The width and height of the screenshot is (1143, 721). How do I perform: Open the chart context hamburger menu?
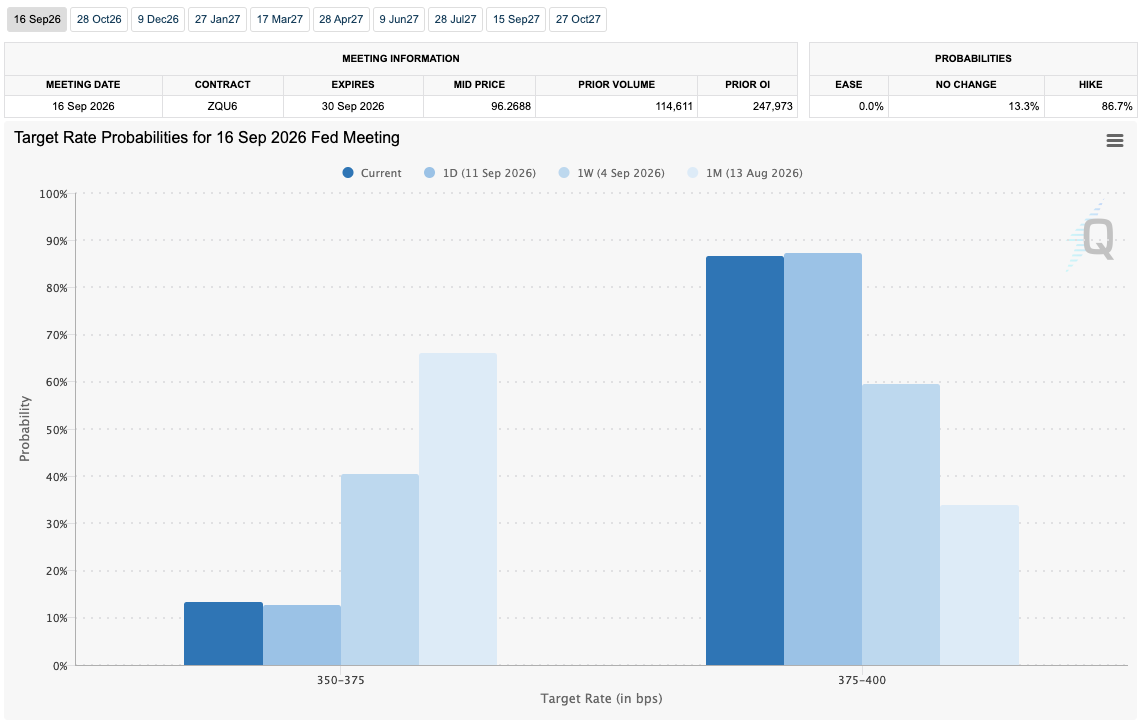coord(1114,141)
